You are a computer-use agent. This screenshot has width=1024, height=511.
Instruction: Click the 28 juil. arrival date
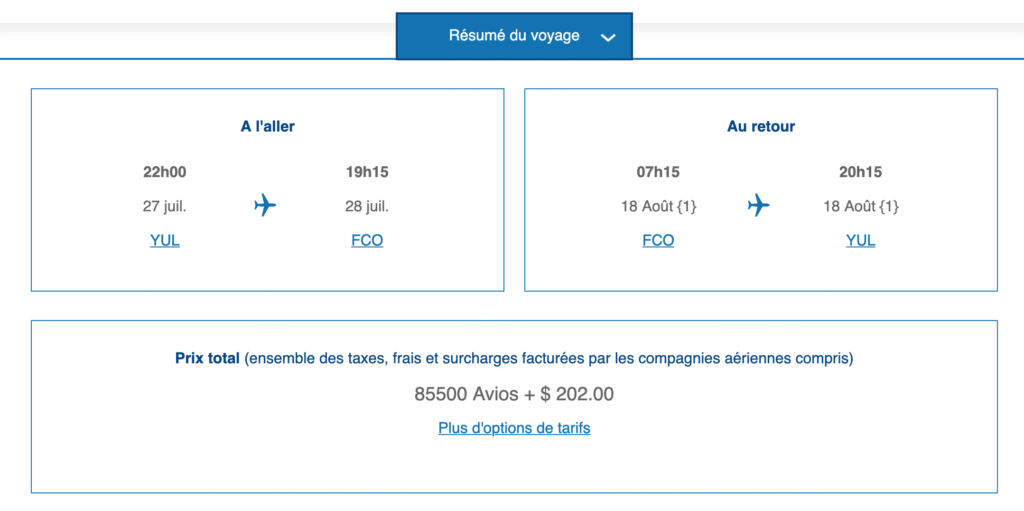click(367, 207)
